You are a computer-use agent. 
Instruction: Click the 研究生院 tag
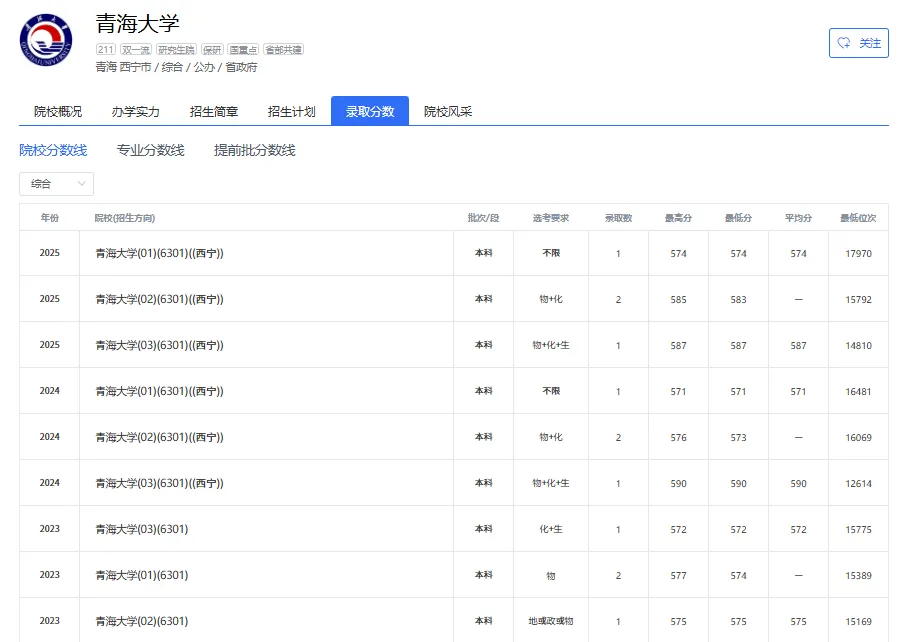point(176,50)
